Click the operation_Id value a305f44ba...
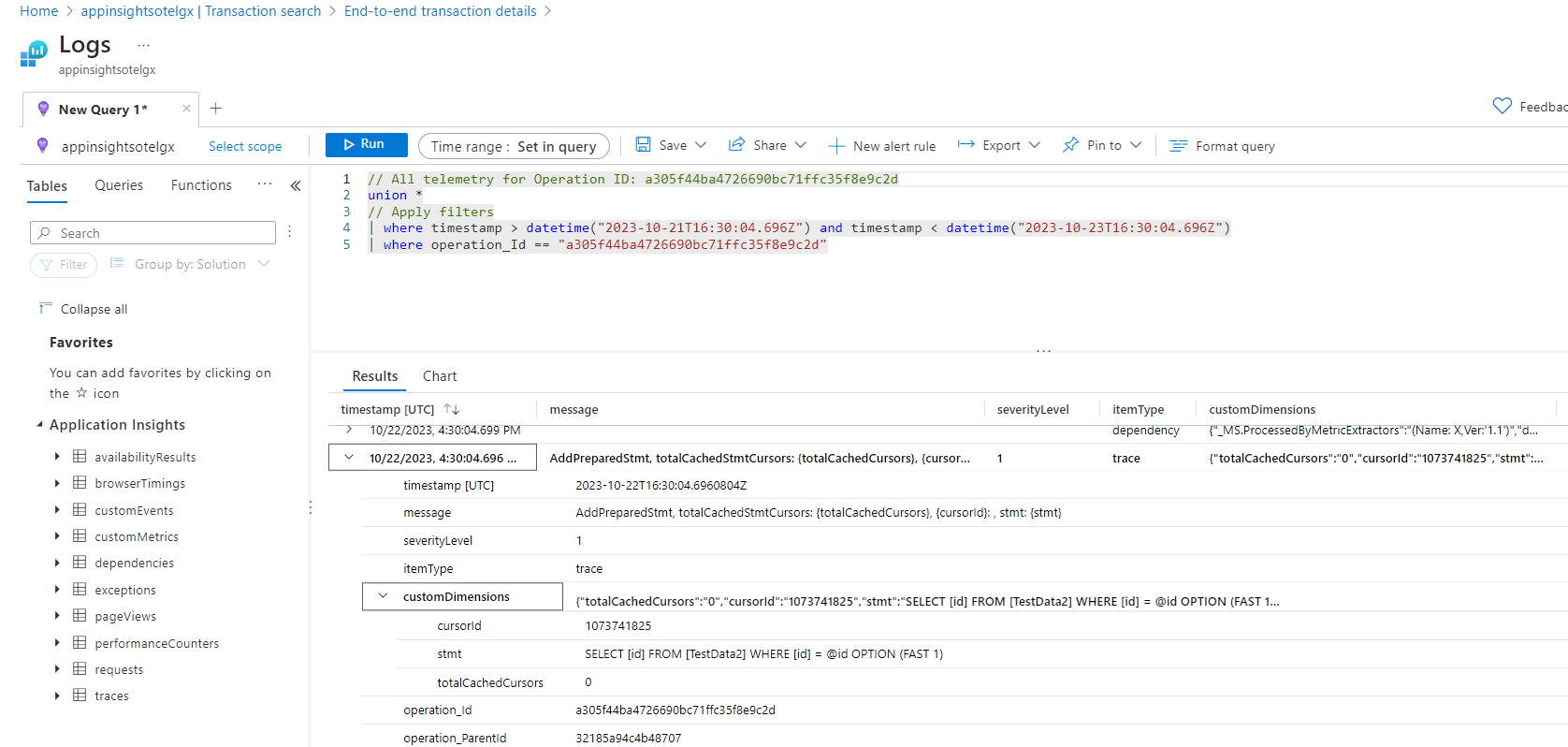The image size is (1568, 747). tap(675, 710)
